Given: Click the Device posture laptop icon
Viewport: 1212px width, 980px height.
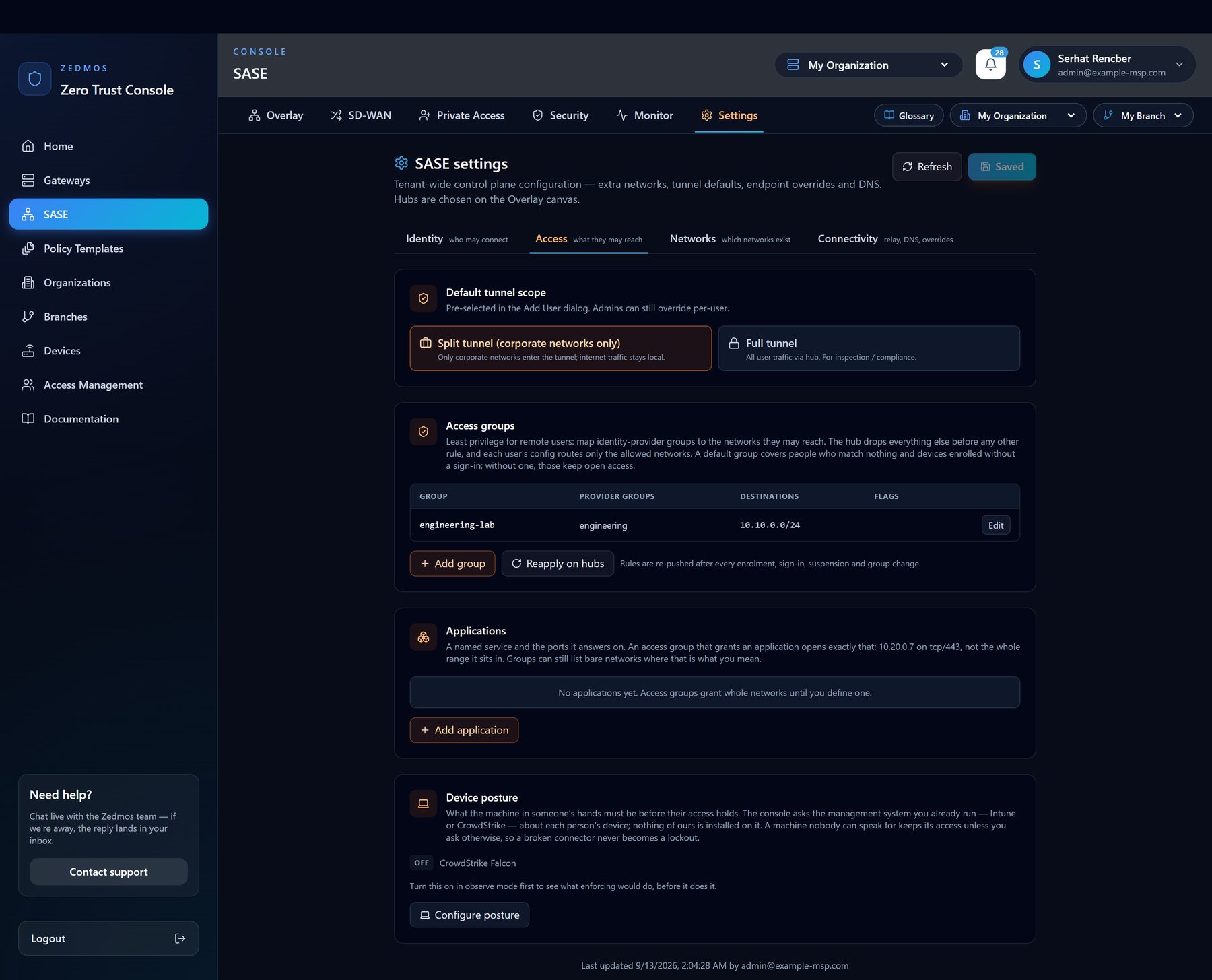Looking at the screenshot, I should pyautogui.click(x=424, y=804).
